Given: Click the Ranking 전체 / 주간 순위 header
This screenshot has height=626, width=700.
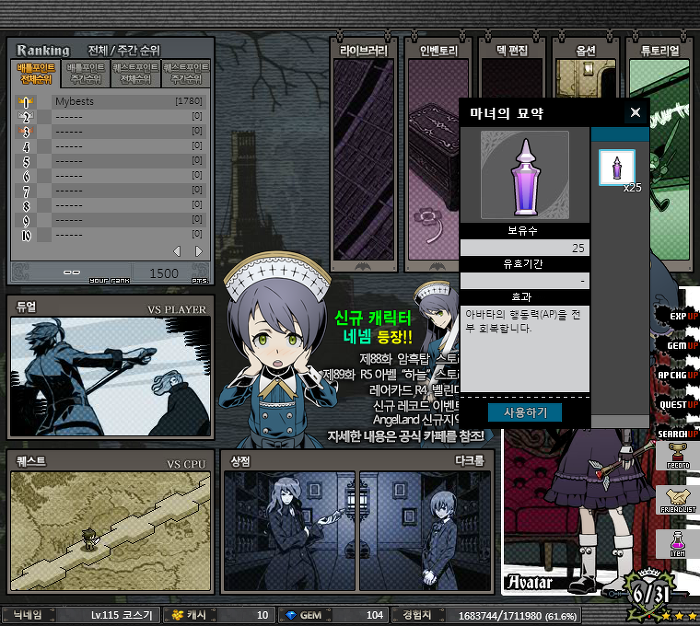Looking at the screenshot, I should [88, 50].
